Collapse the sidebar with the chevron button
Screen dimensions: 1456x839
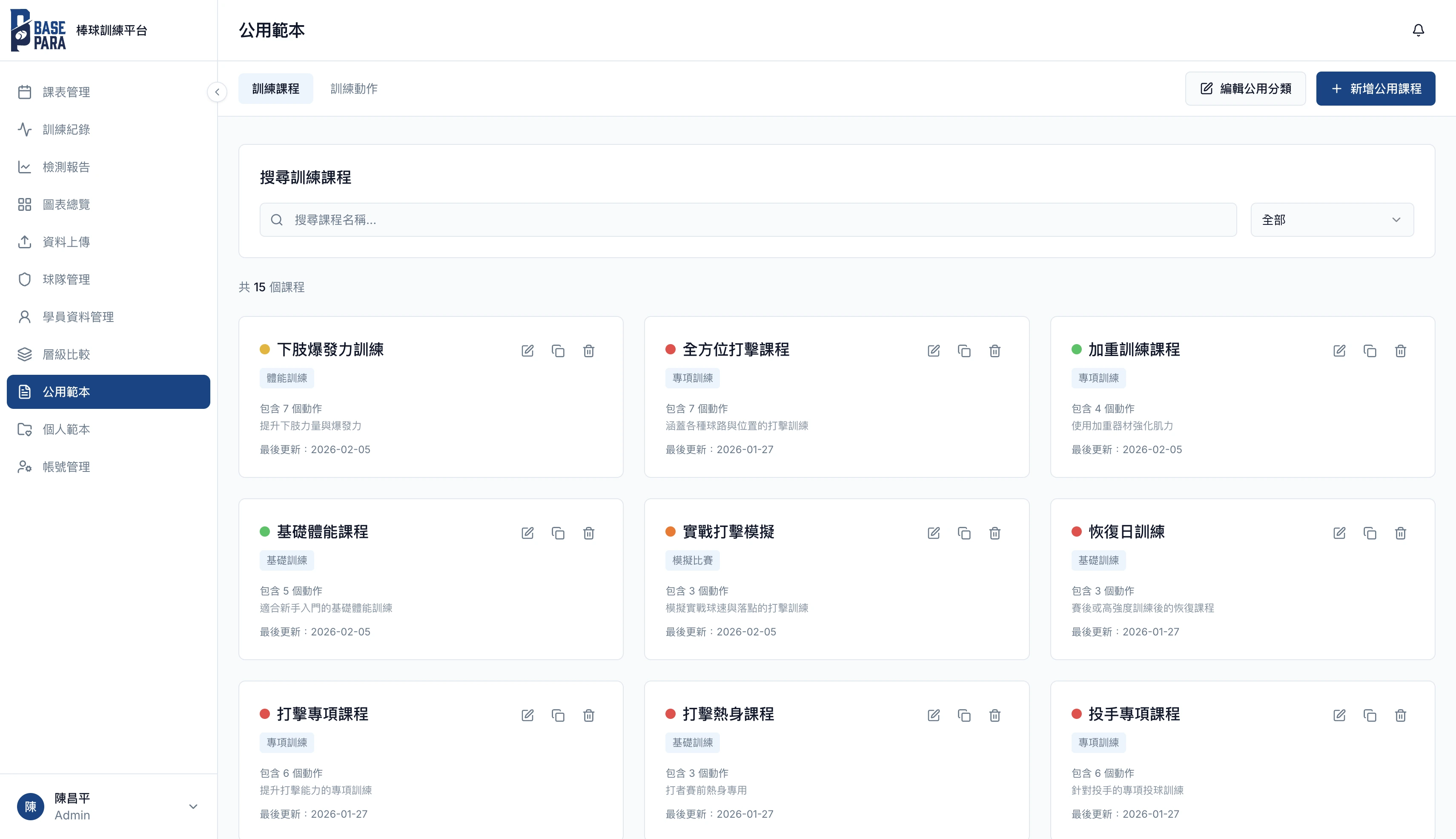point(217,92)
